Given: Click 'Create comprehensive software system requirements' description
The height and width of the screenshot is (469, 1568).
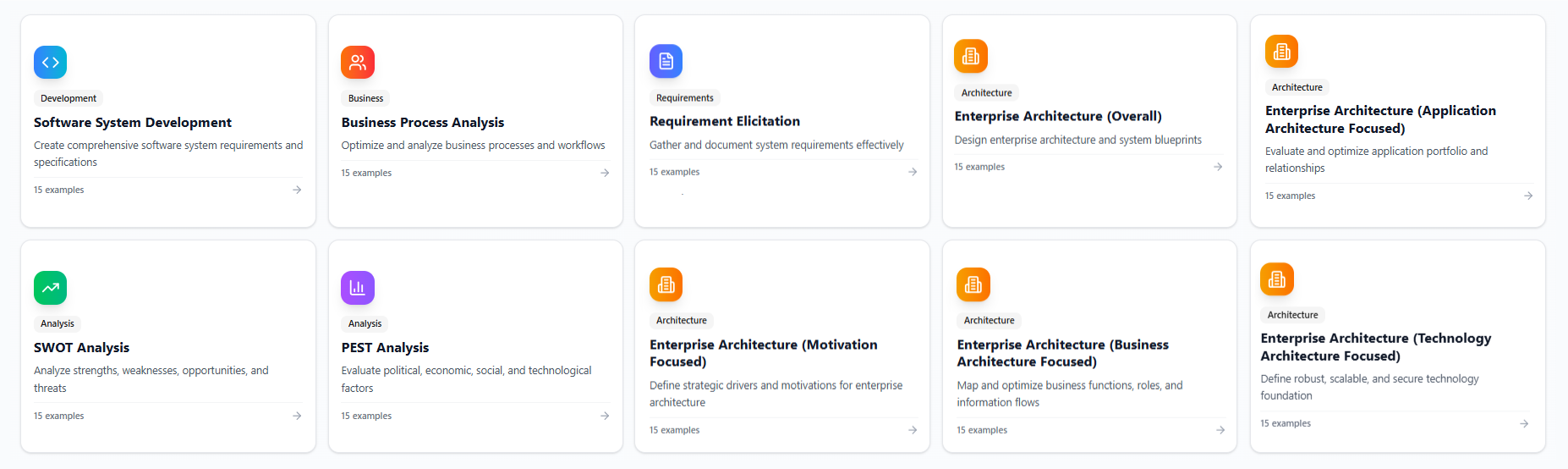Looking at the screenshot, I should tap(168, 154).
